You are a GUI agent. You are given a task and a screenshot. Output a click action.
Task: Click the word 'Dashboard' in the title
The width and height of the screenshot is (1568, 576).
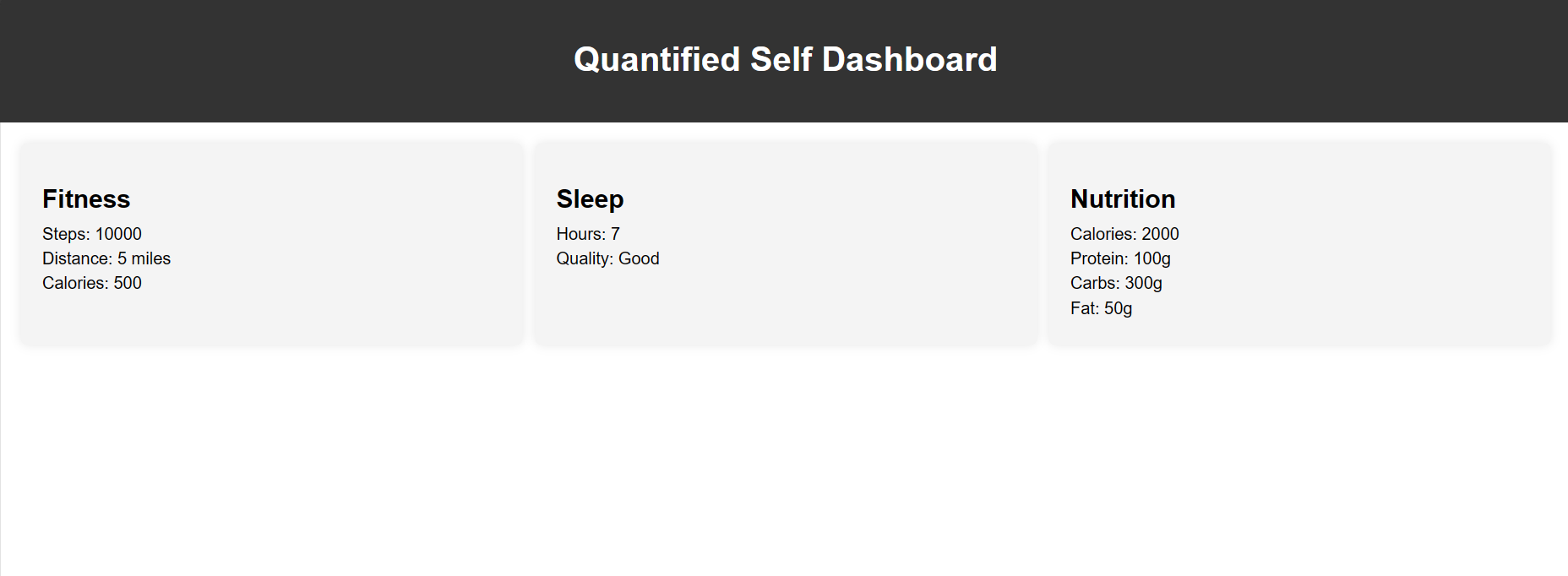pyautogui.click(x=909, y=60)
